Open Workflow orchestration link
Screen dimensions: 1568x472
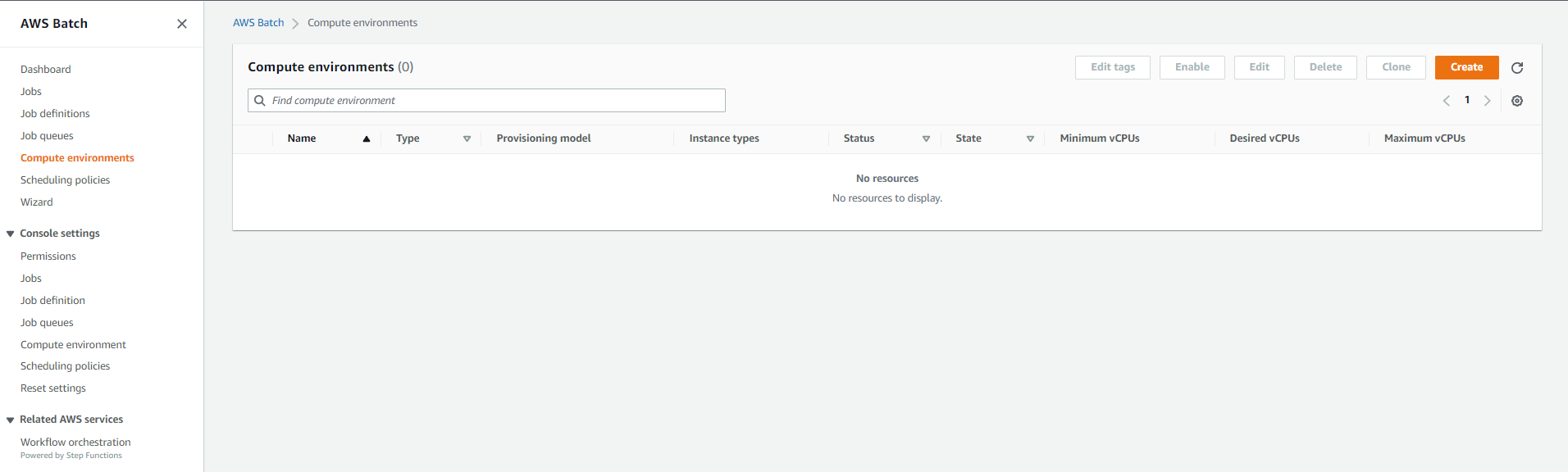[75, 442]
